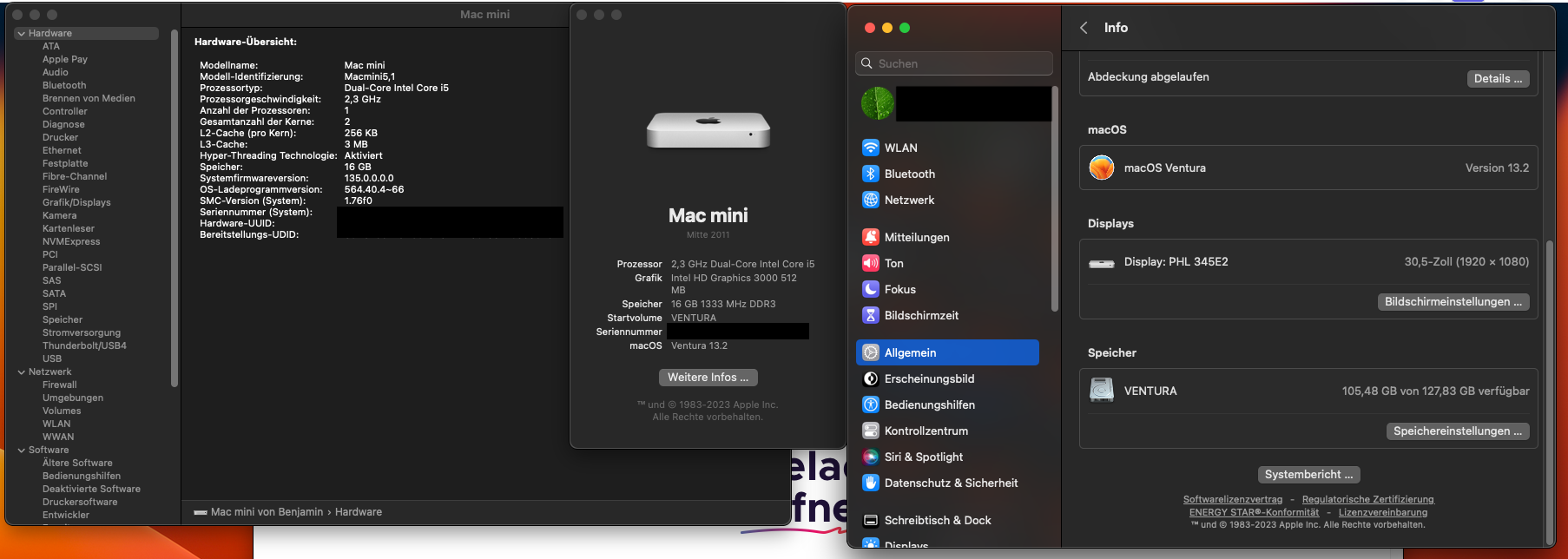This screenshot has height=559, width=1568.
Task: Open Datenschutz & Sicherheit hand icon
Action: [870, 483]
